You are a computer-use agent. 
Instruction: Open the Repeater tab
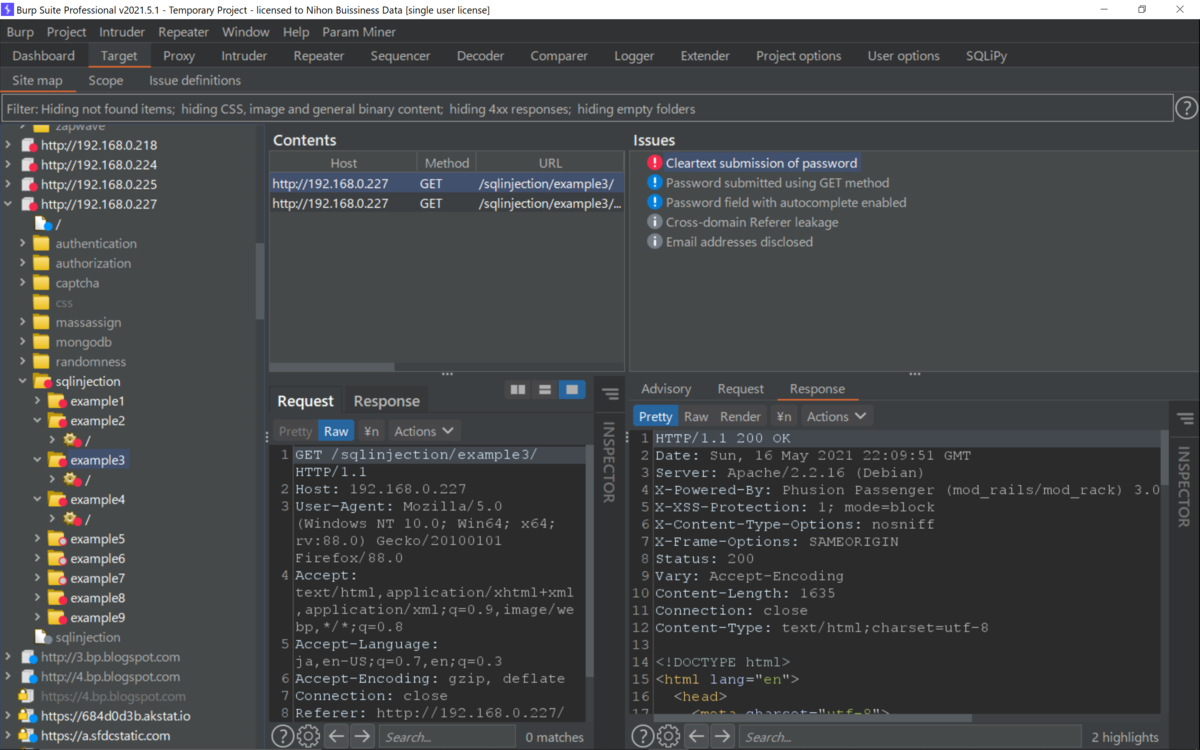click(x=319, y=56)
